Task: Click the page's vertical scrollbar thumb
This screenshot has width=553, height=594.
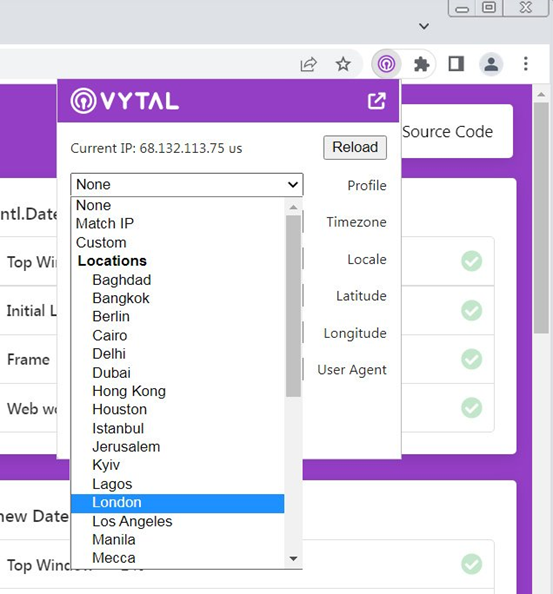Action: [541, 218]
